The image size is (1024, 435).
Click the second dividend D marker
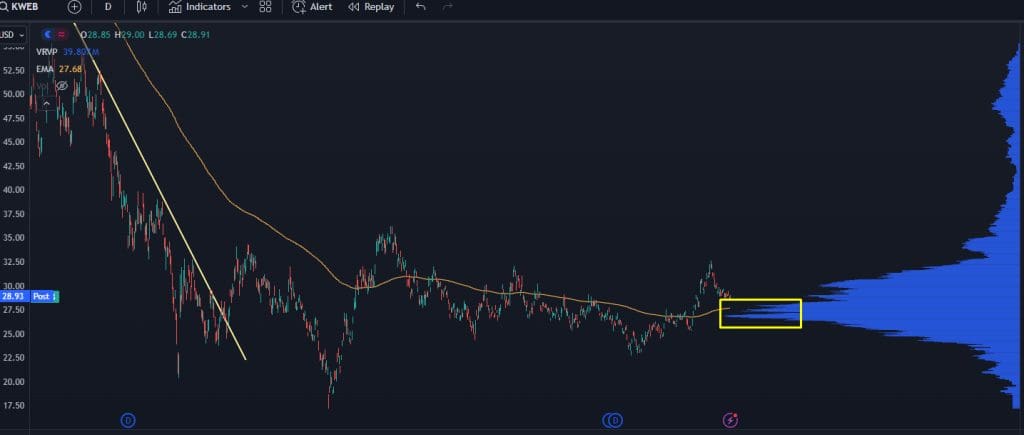click(616, 420)
